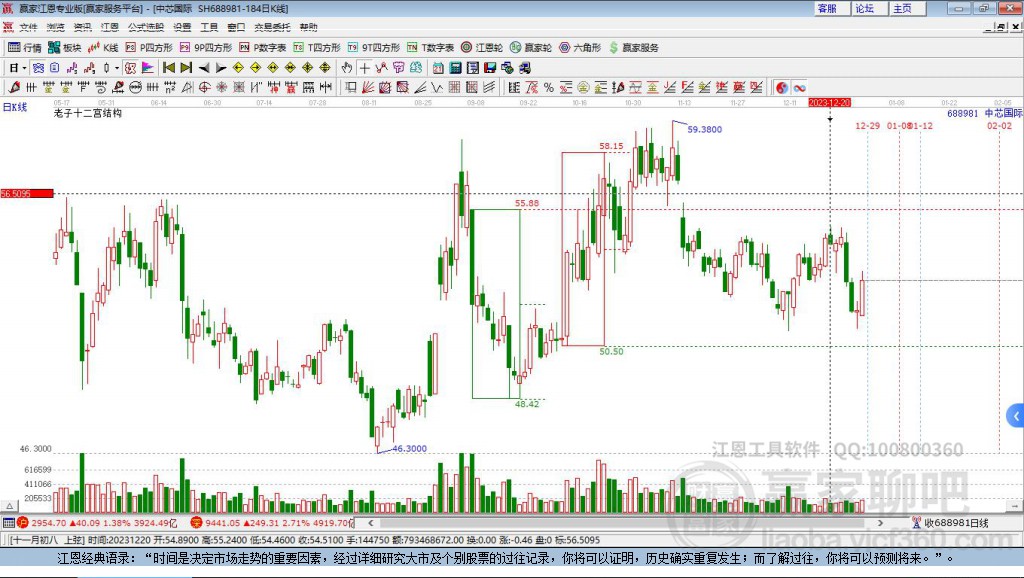Click the up-triangle volume panel toggle
1024x578 pixels.
[x=9, y=506]
